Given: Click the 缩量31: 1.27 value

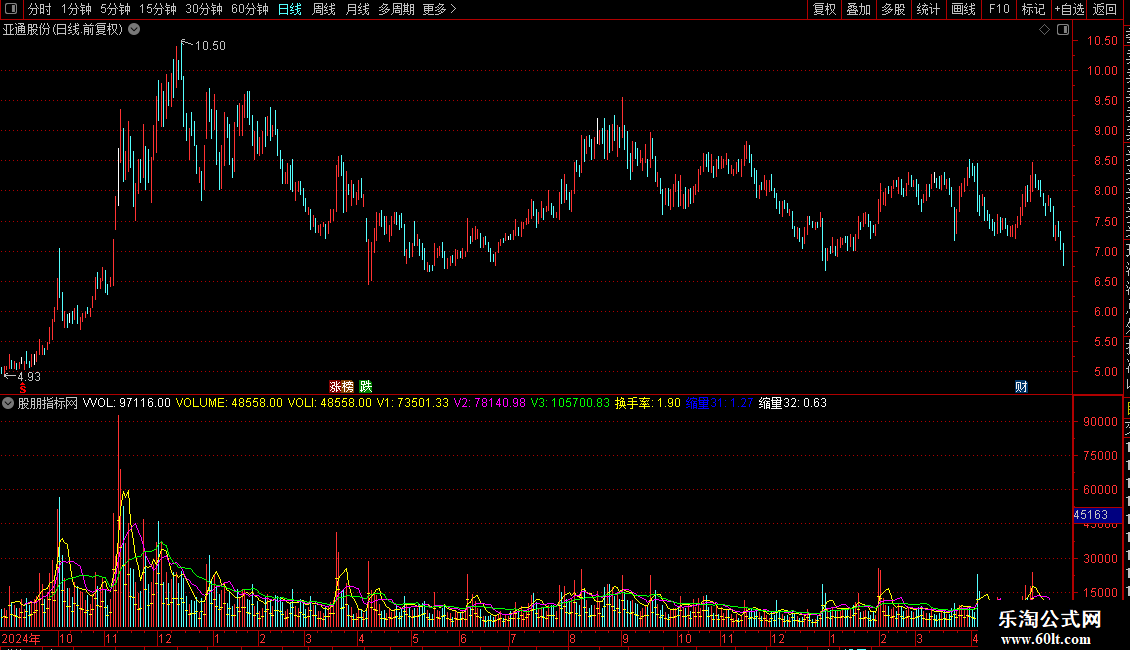Looking at the screenshot, I should (719, 403).
